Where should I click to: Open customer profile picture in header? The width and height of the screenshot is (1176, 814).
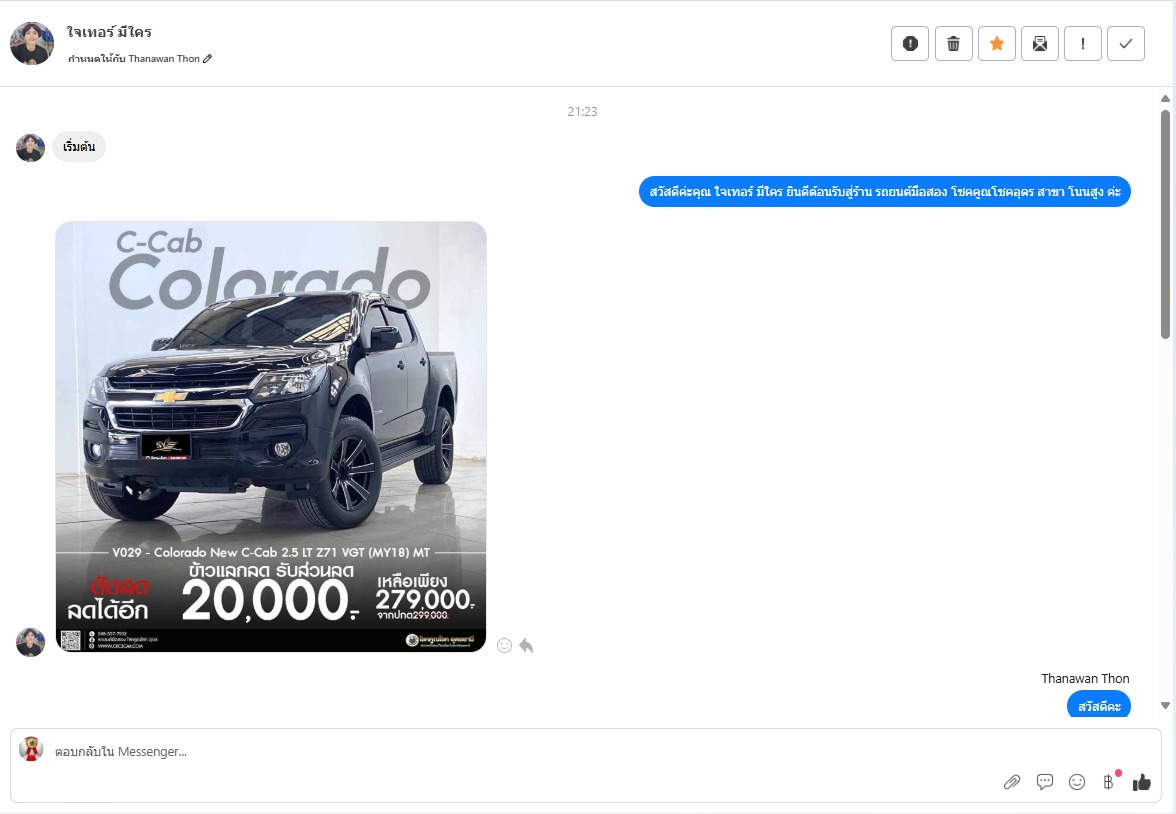click(x=32, y=44)
